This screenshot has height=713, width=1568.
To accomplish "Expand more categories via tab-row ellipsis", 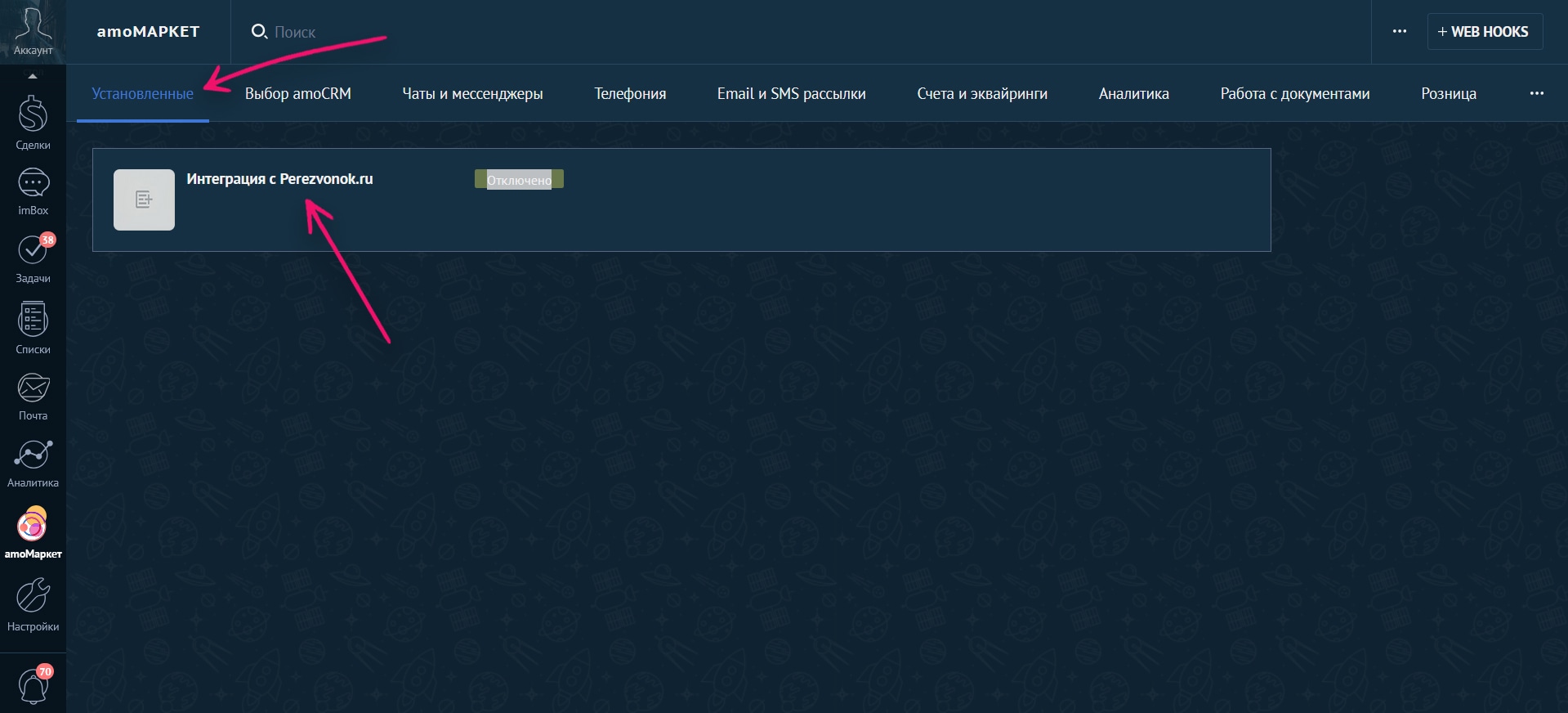I will click(x=1536, y=93).
